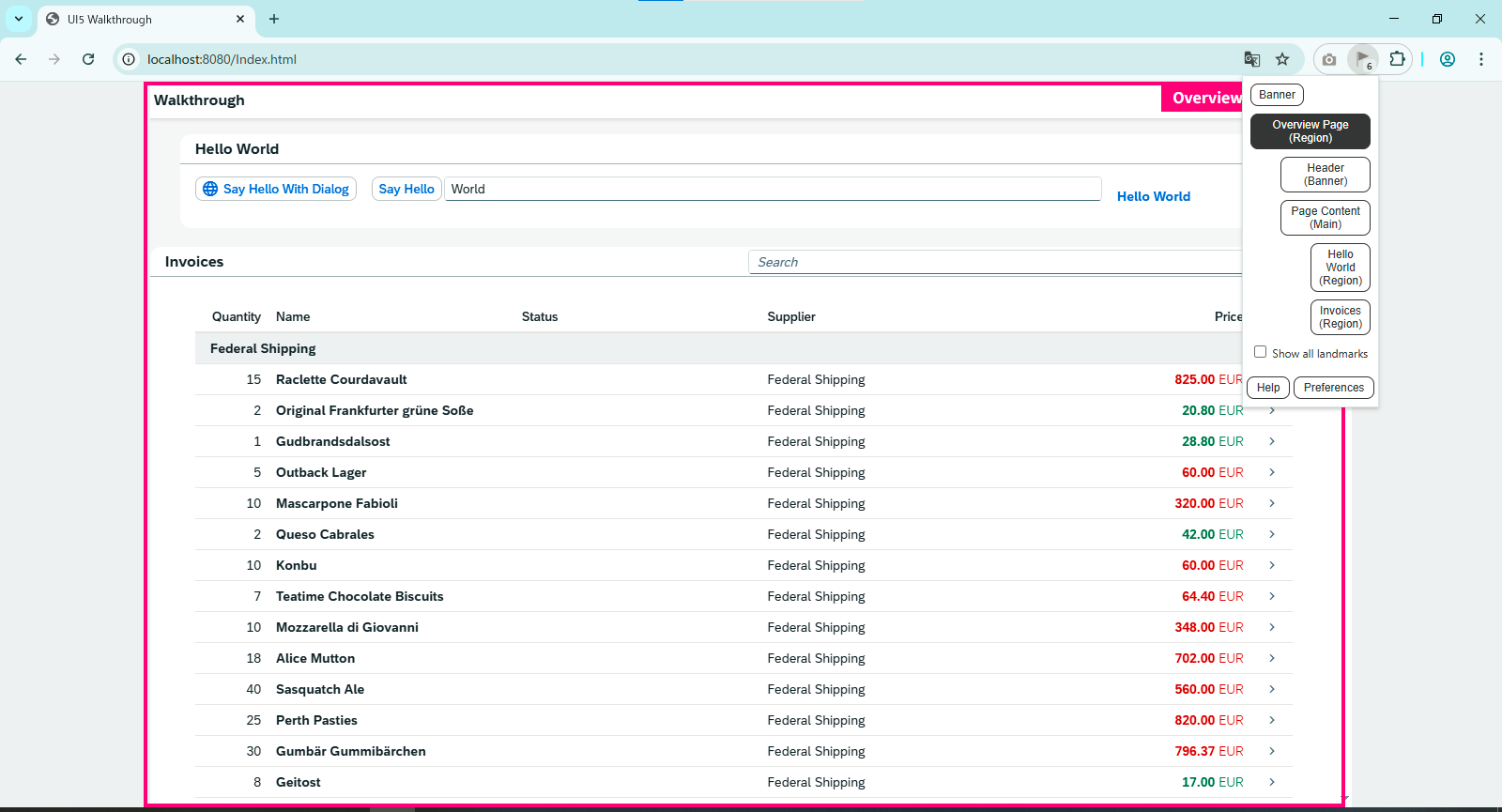Open details arrow for Perth Pasties
This screenshot has width=1502, height=812.
pyautogui.click(x=1272, y=720)
